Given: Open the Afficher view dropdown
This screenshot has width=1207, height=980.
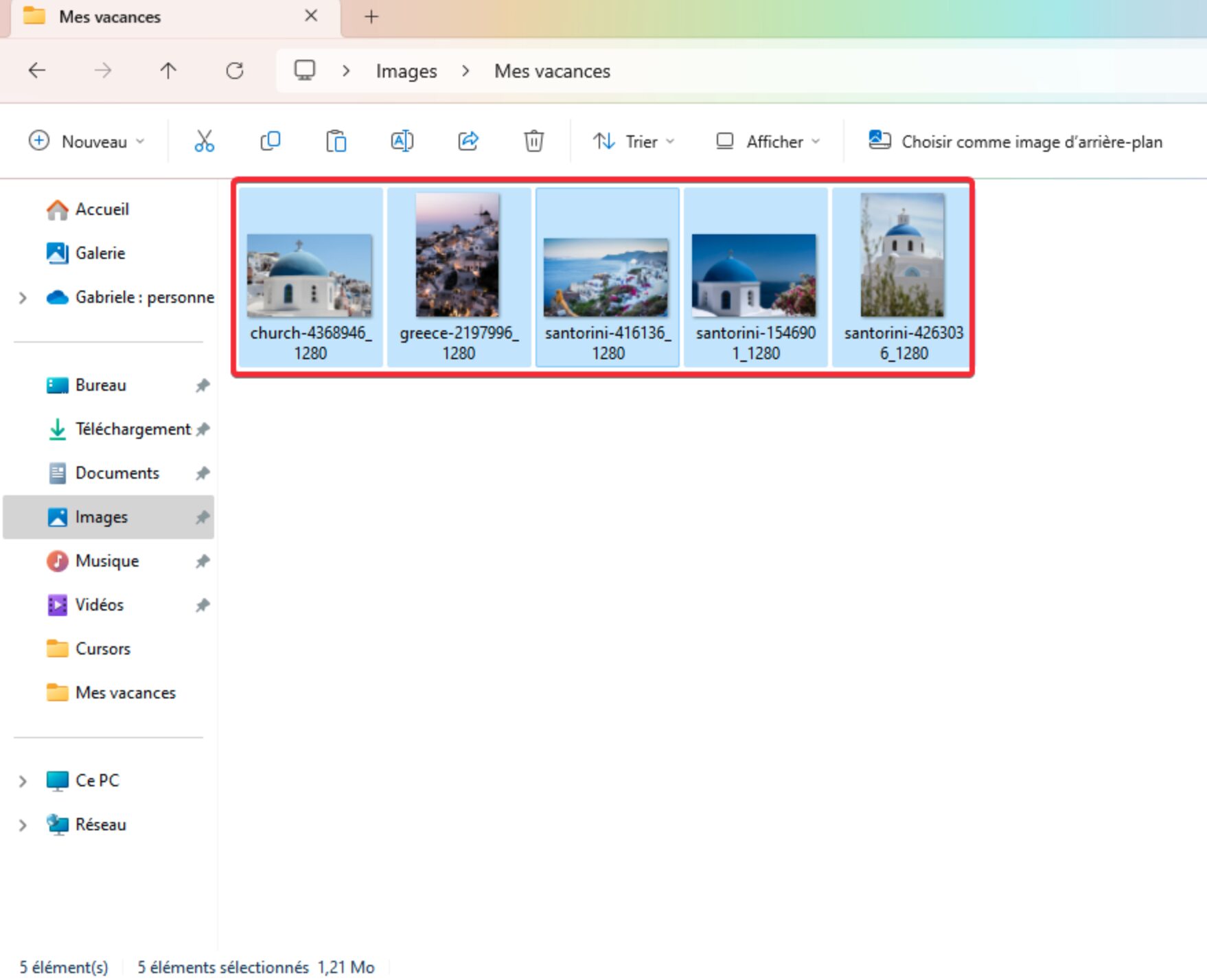Looking at the screenshot, I should 768,141.
